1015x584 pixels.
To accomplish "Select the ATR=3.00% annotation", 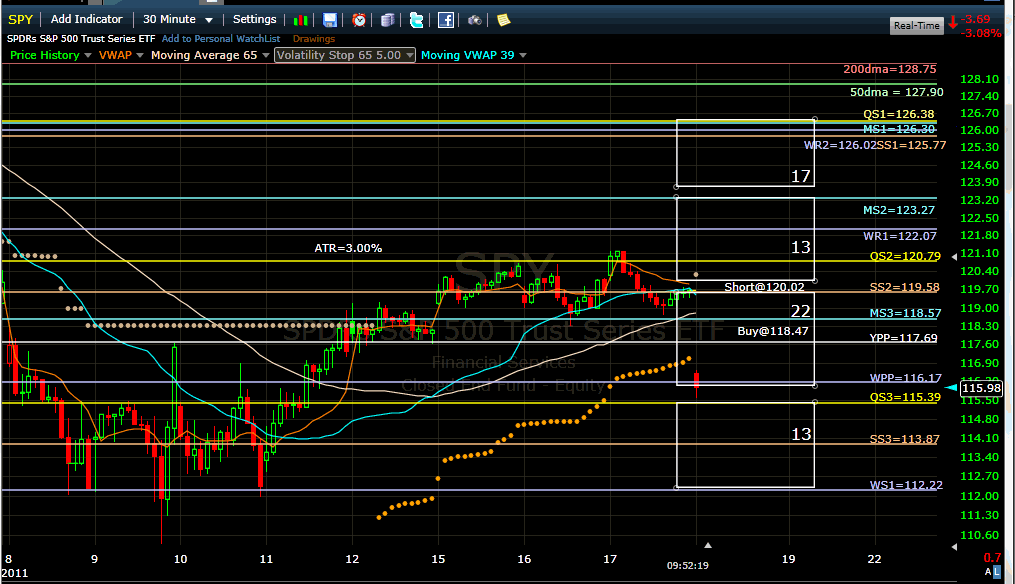I will click(x=348, y=248).
